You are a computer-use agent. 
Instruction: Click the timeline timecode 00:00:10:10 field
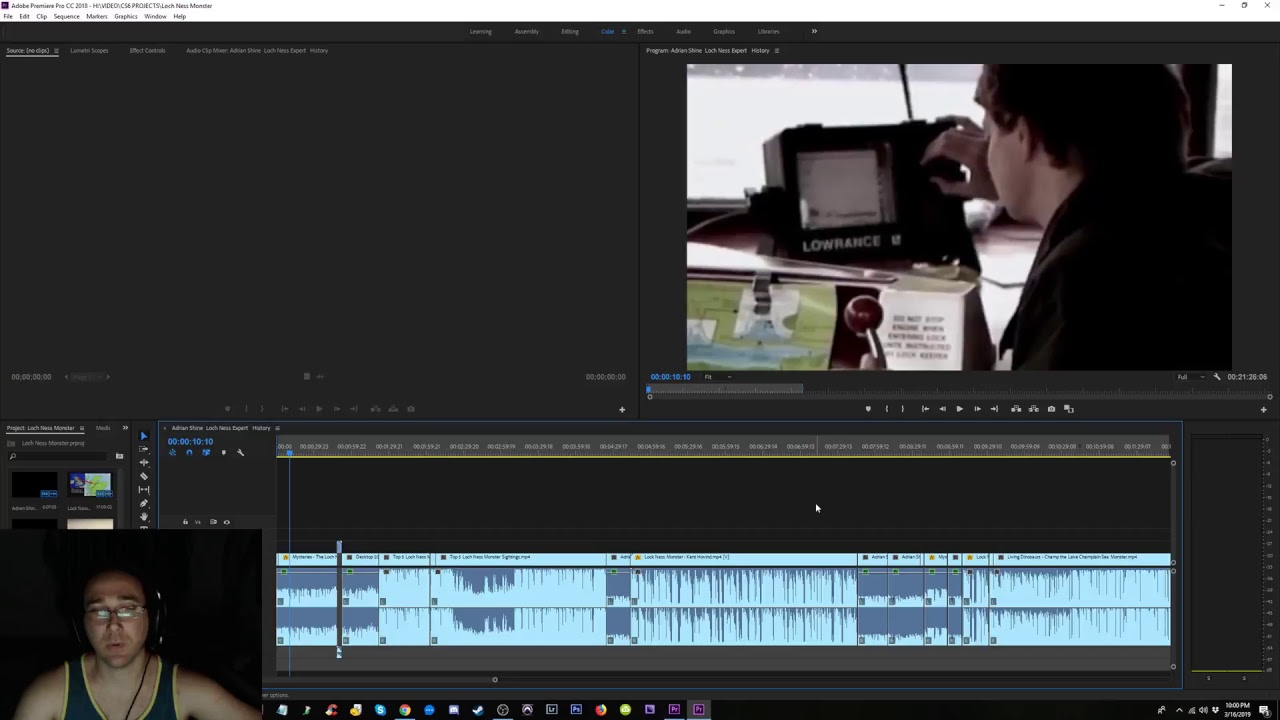(x=190, y=441)
